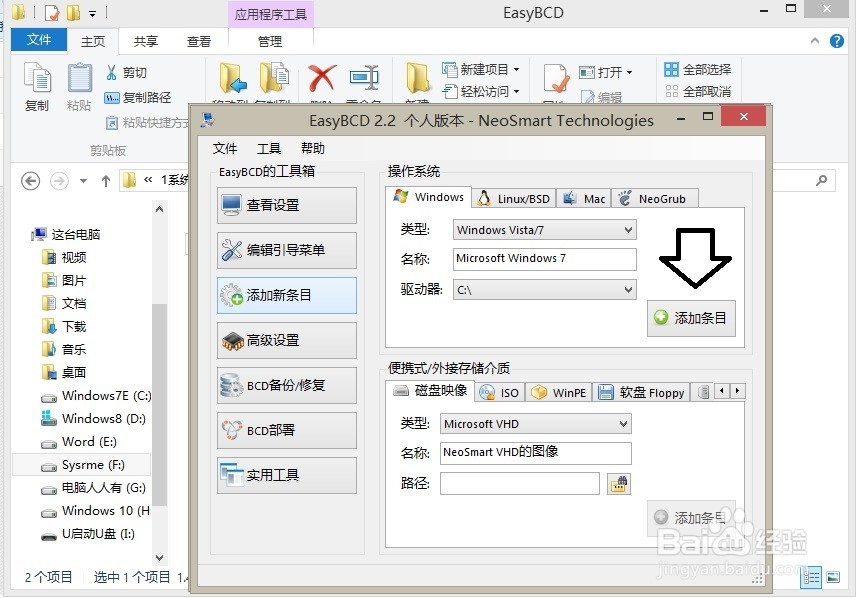Expand the 新建项目 ribbon dropdown
The width and height of the screenshot is (856, 598).
click(x=514, y=68)
